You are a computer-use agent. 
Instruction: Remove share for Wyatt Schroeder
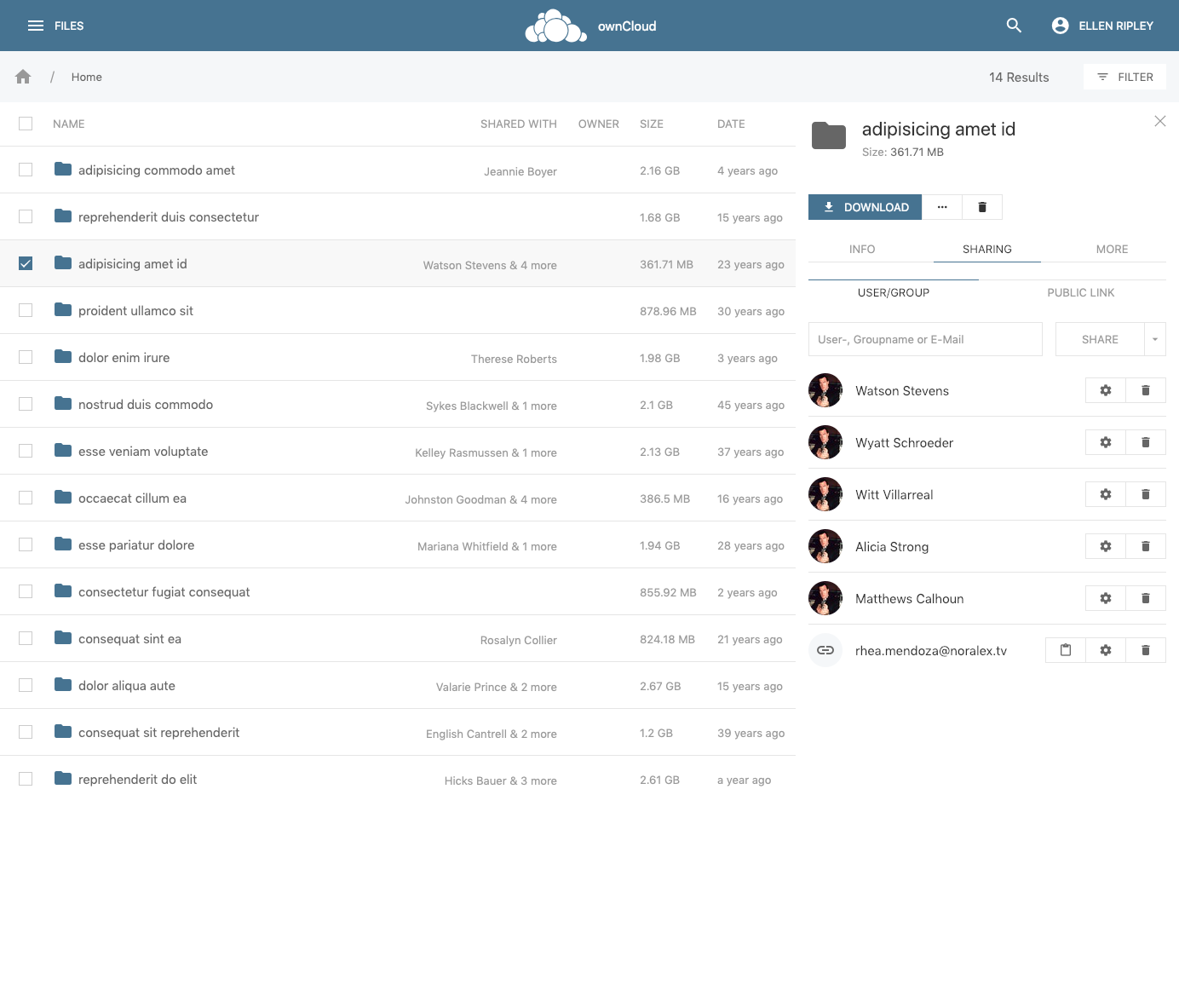coord(1146,442)
